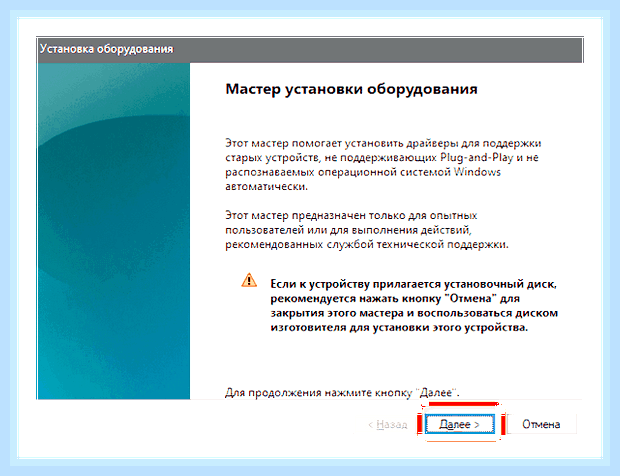Click the yellow warning triangle icon
This screenshot has height=476, width=620.
pos(249,280)
